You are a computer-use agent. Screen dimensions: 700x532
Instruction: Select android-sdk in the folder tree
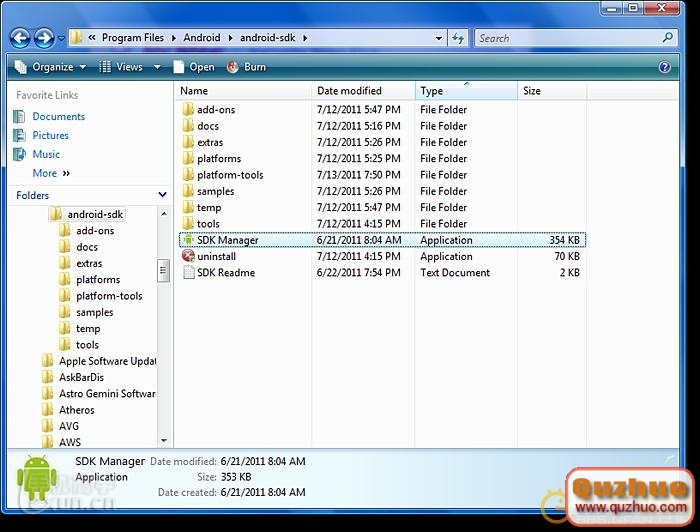click(87, 215)
